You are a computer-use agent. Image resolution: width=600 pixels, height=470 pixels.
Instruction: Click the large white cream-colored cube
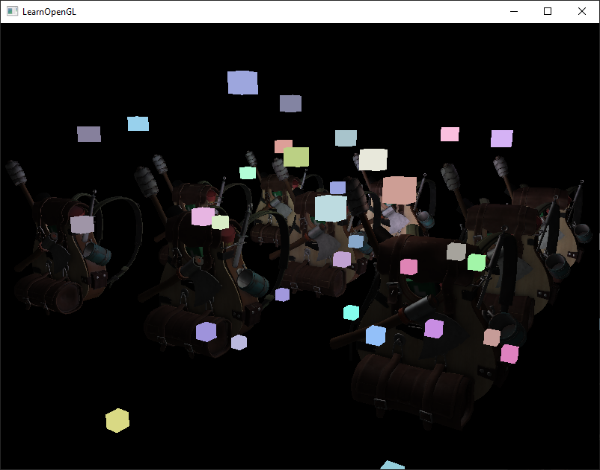(x=373, y=159)
